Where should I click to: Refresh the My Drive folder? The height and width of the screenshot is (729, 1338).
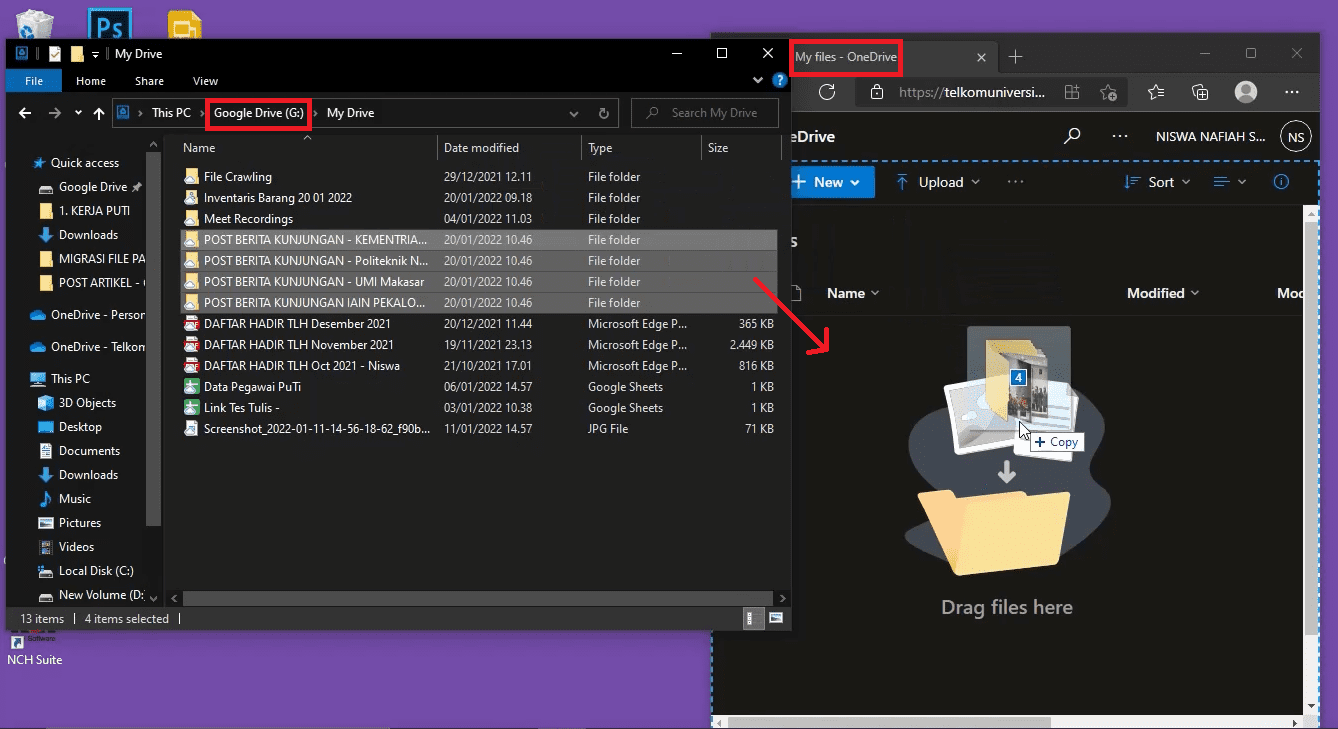pos(603,113)
